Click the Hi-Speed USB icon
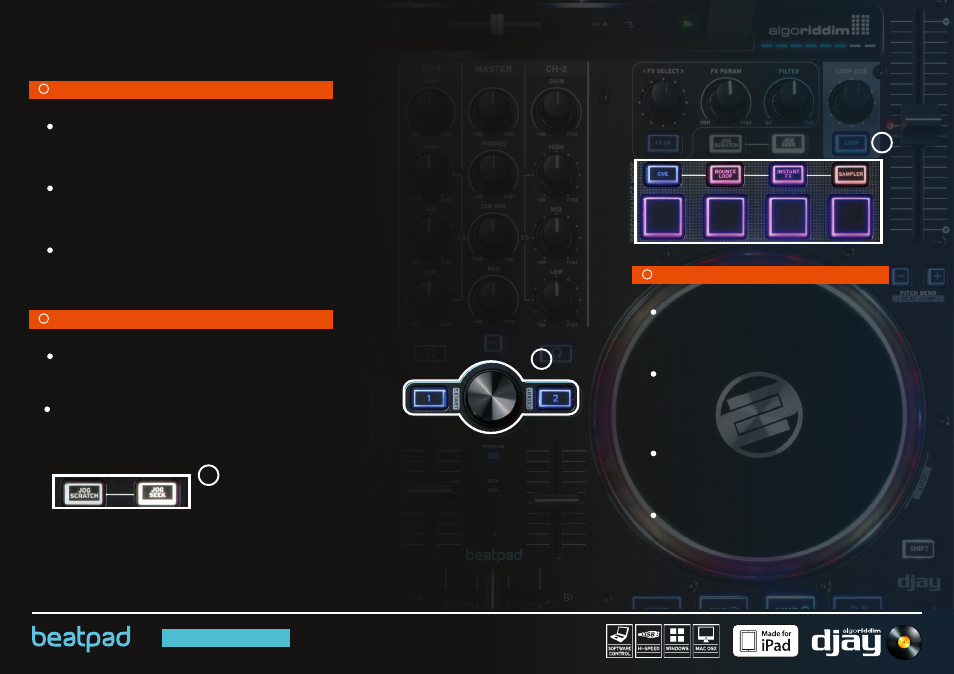Screen dimensions: 954x674 click(648, 641)
